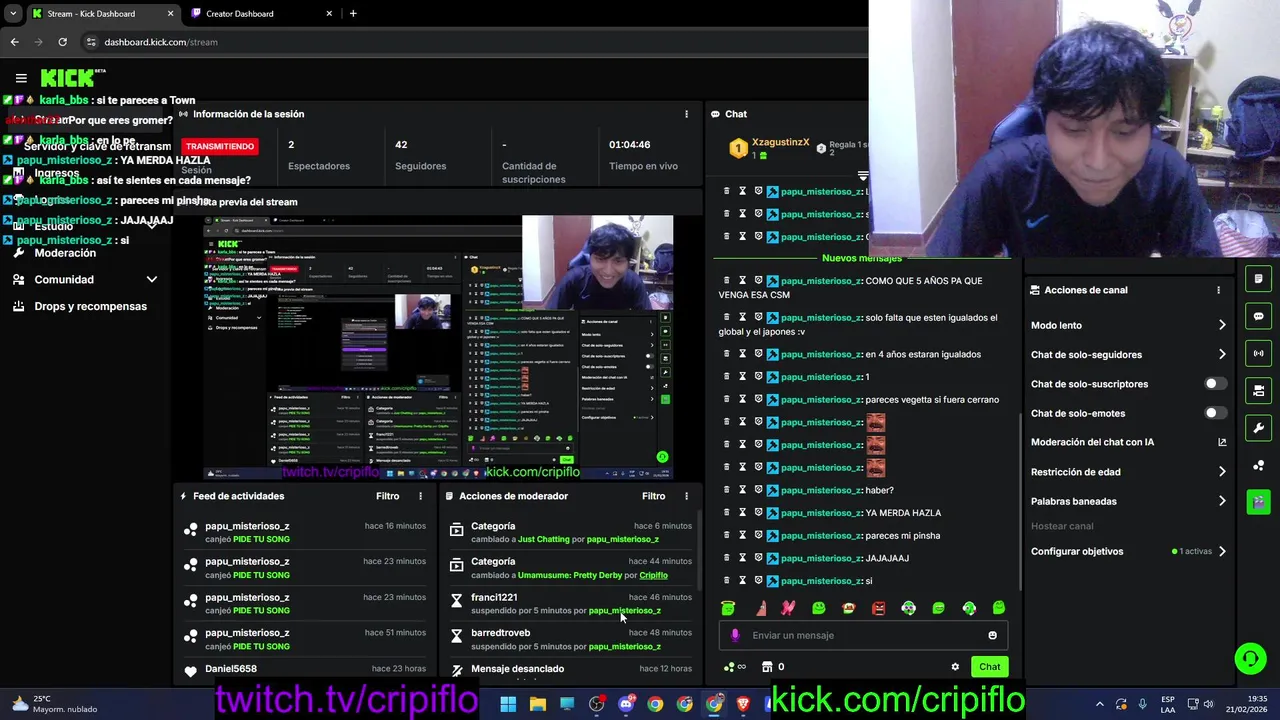
Task: Click the channel points infinity icon below chat
Action: click(x=735, y=667)
